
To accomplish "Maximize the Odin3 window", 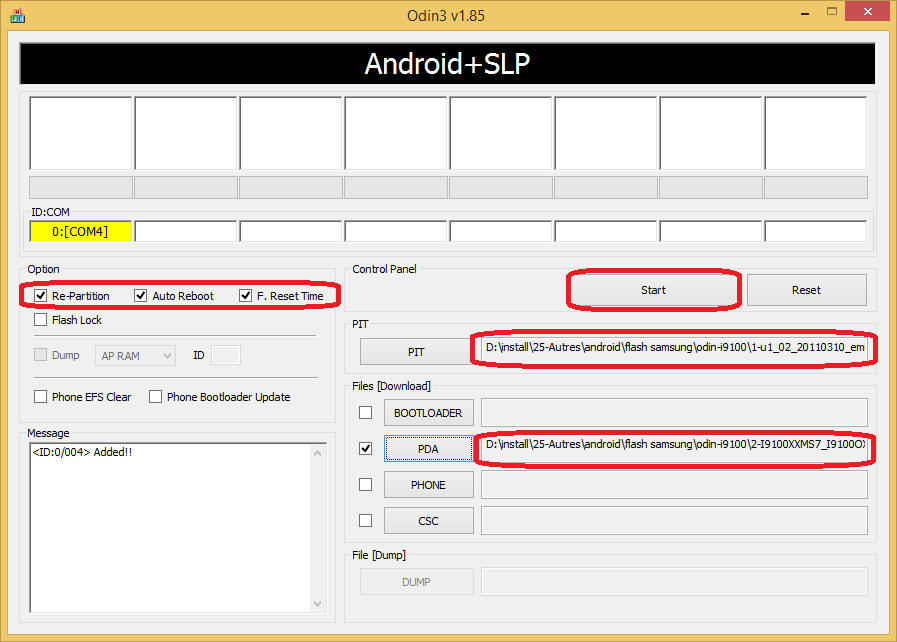I will pyautogui.click(x=832, y=12).
